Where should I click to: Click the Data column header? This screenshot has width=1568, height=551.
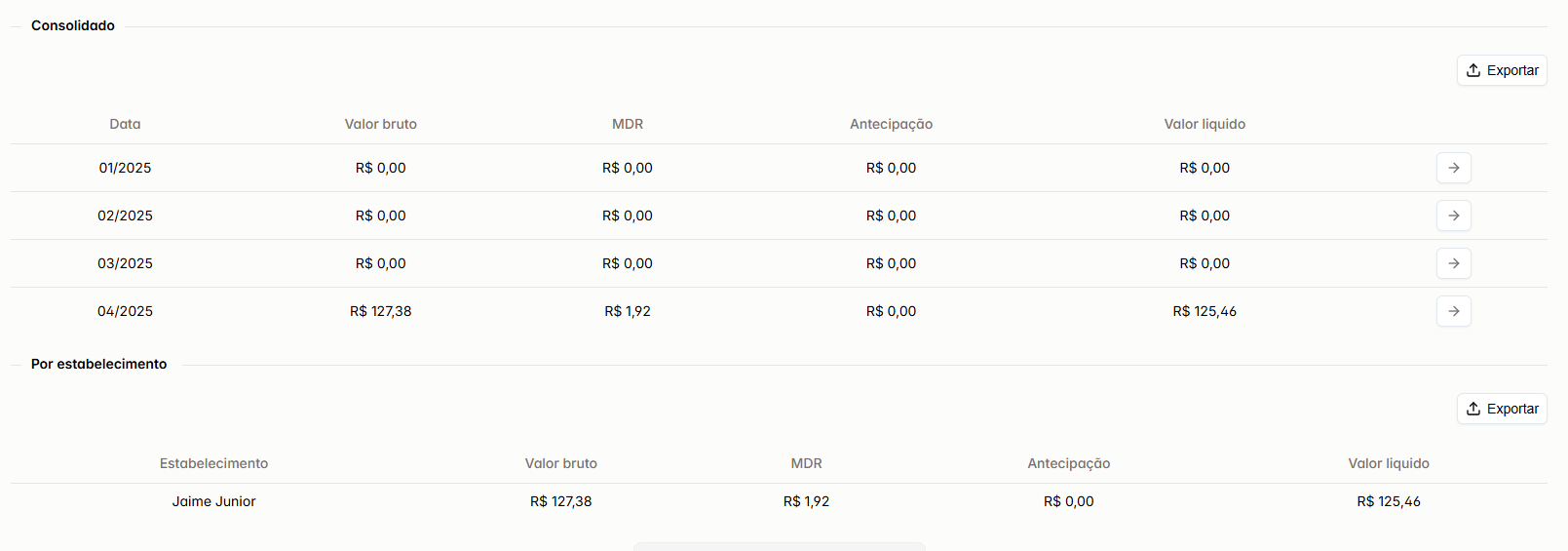[125, 124]
